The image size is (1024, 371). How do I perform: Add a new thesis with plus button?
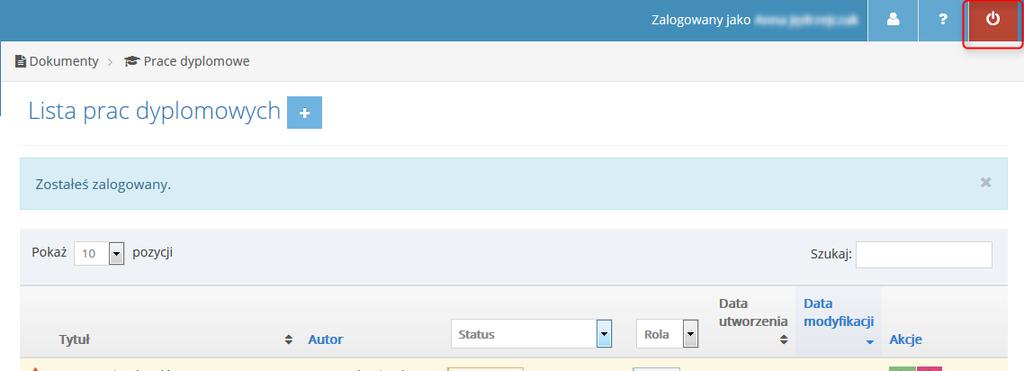(x=304, y=113)
